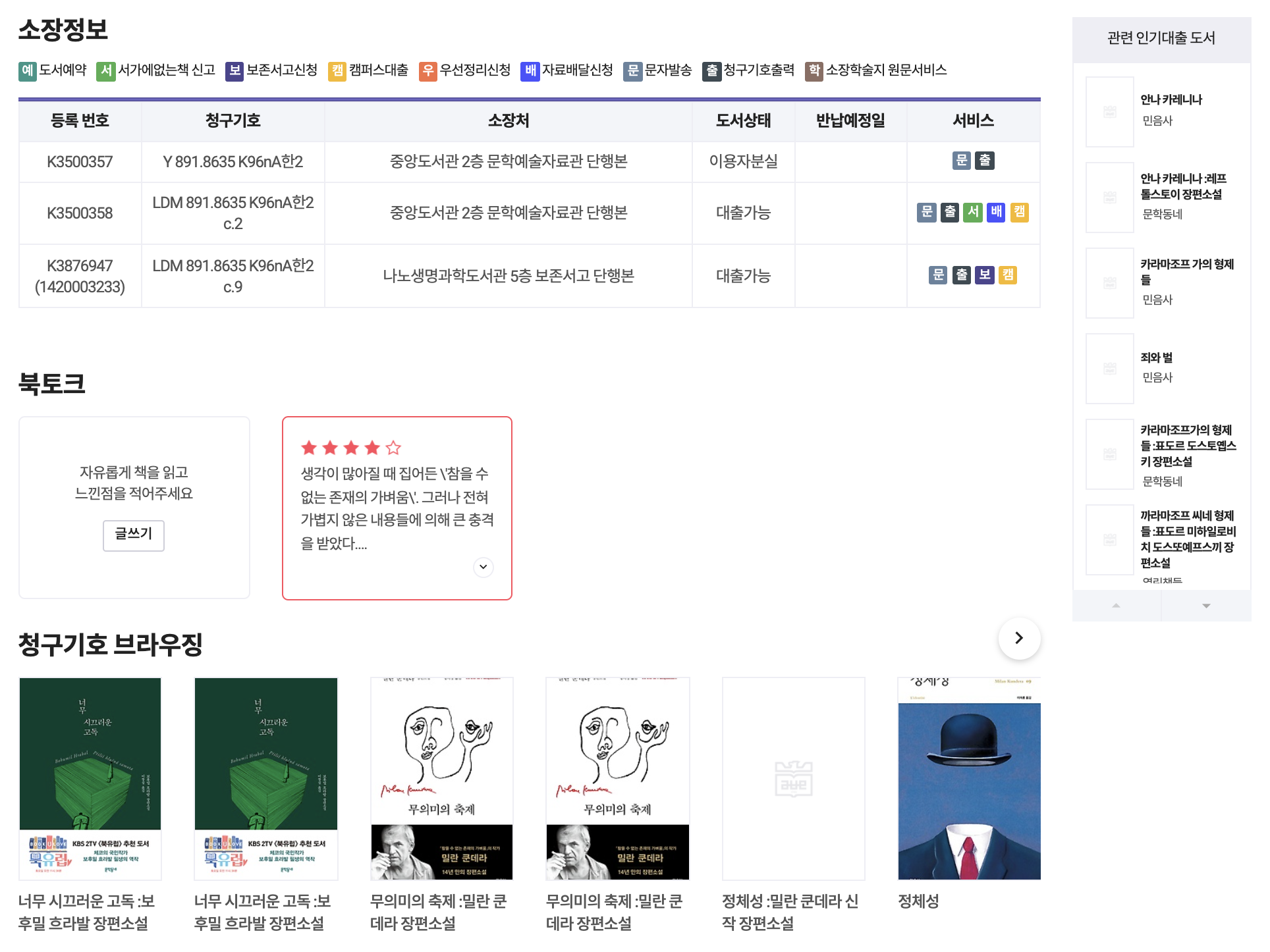Click 청구기호출력 icon for K3876947
This screenshot has height=952, width=1270.
click(x=962, y=275)
